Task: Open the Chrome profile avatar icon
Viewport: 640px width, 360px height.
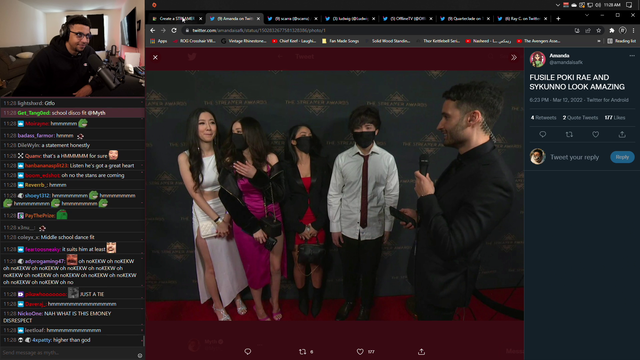Action: coord(622,31)
